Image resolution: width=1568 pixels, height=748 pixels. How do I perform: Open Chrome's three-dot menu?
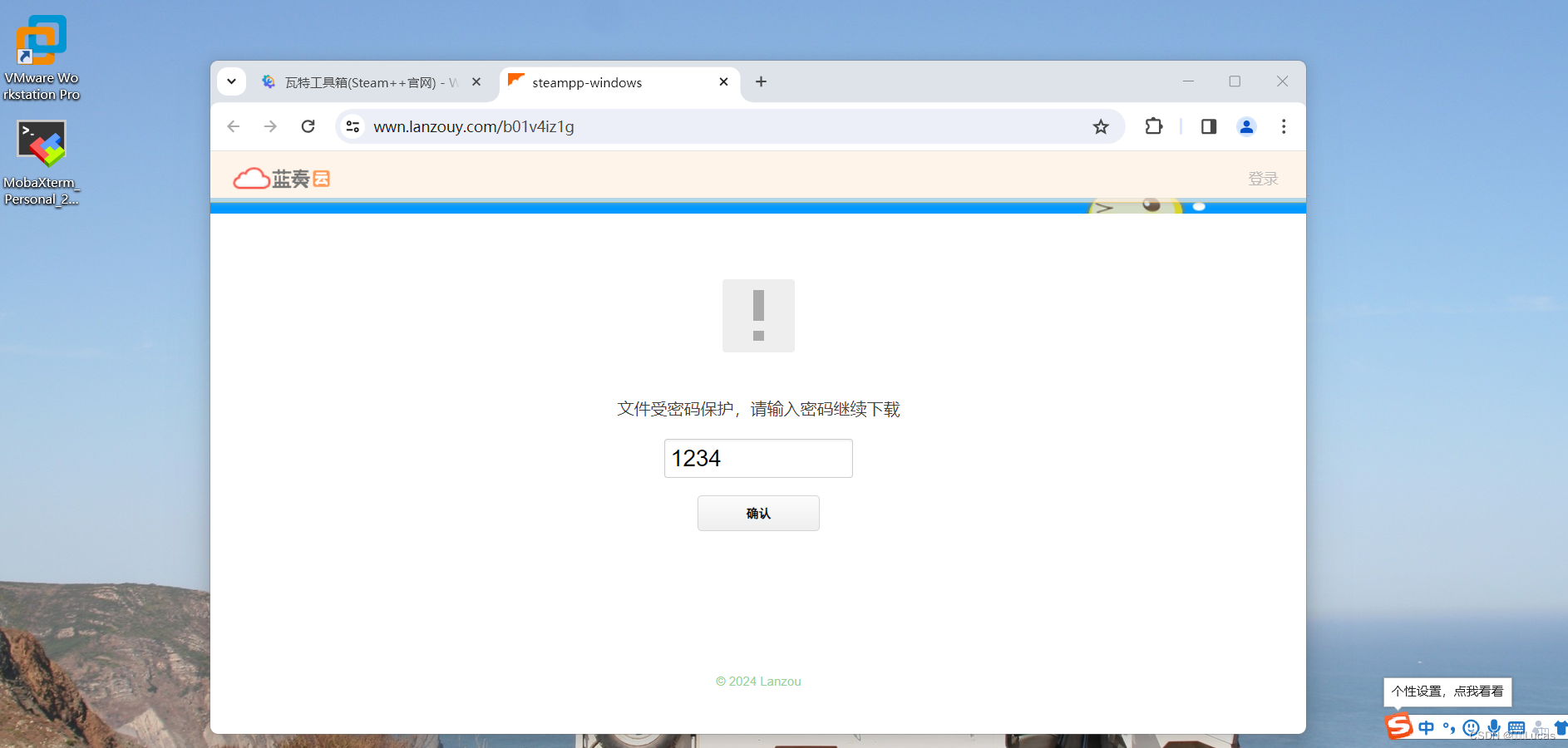tap(1284, 126)
